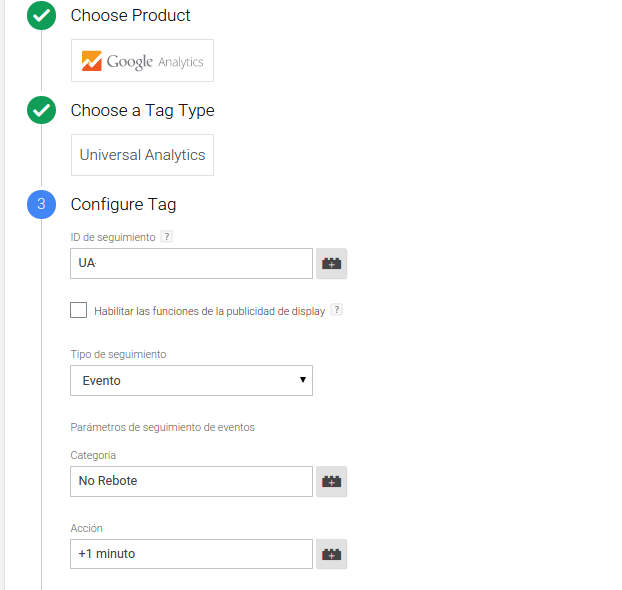This screenshot has height=590, width=622.
Task: Open variable picker next to Categoría field
Action: click(332, 481)
